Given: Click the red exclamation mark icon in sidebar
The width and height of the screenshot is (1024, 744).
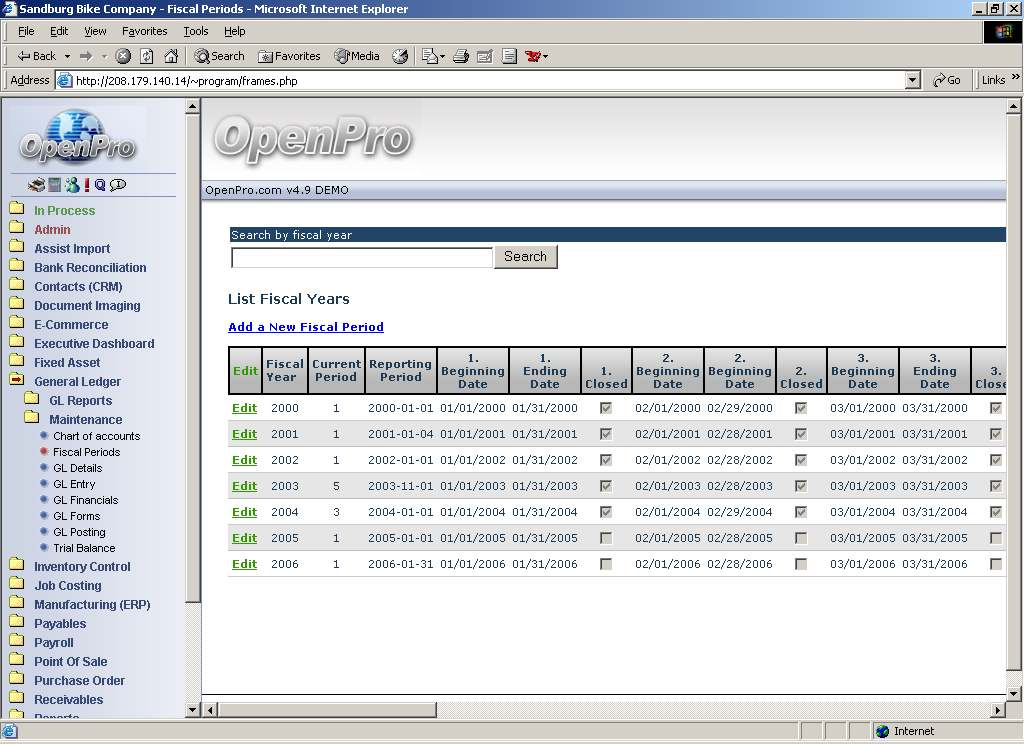Looking at the screenshot, I should [87, 185].
